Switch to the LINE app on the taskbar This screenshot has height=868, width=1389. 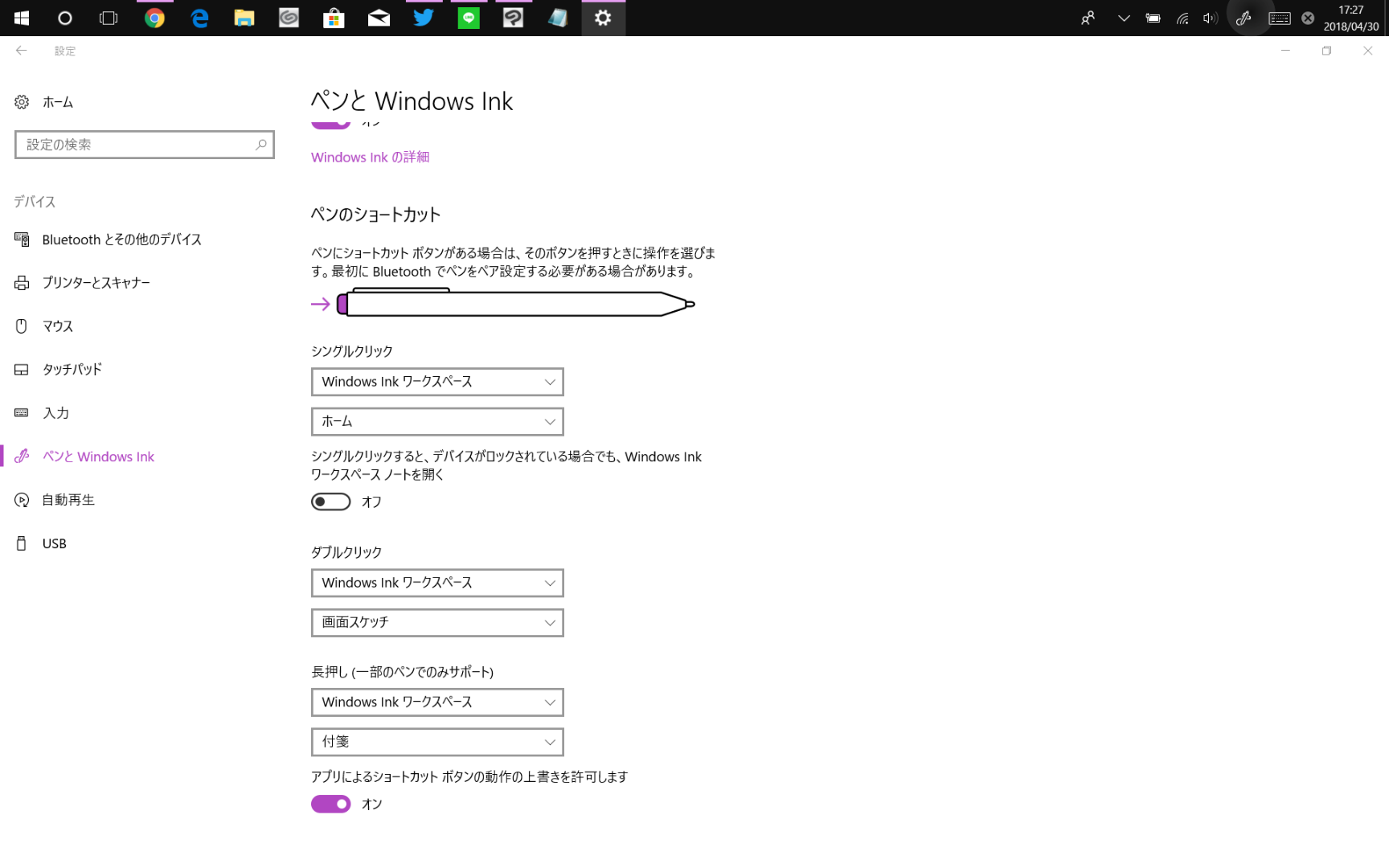coord(469,18)
